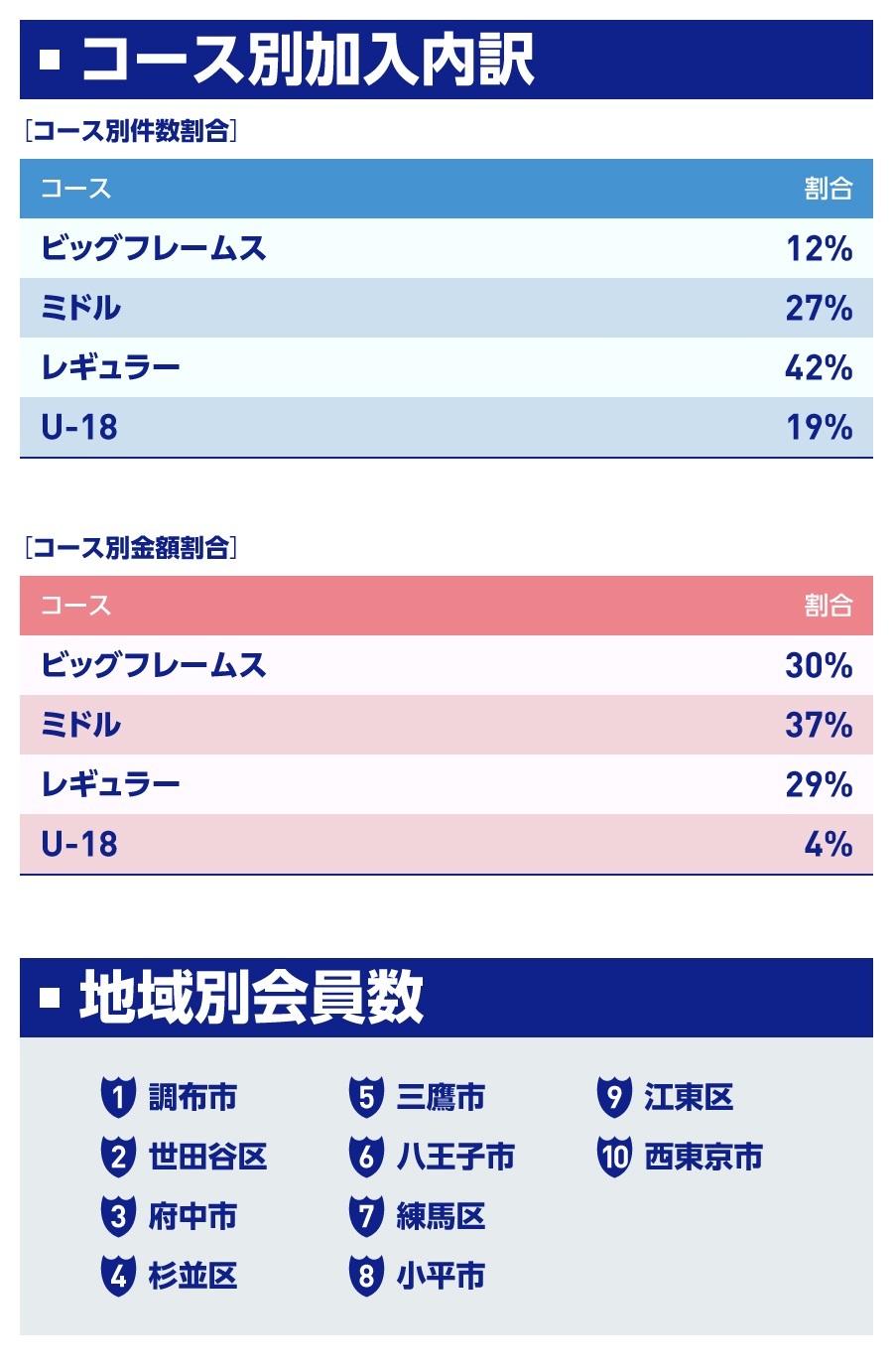
Task: Select the 世田谷区 region label
Action: tap(207, 1157)
